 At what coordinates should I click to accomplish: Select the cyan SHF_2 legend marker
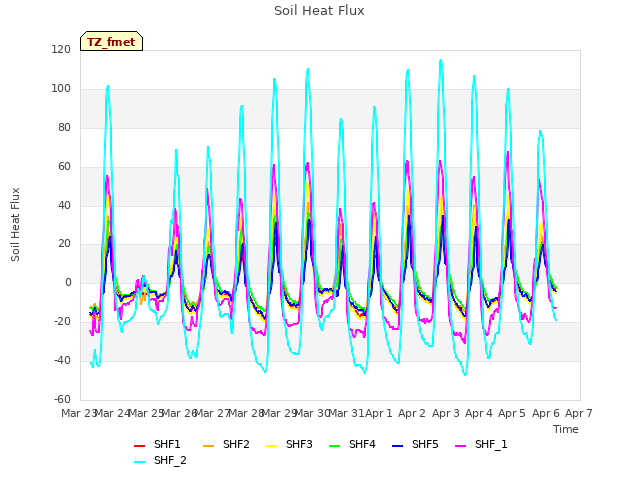point(140,462)
